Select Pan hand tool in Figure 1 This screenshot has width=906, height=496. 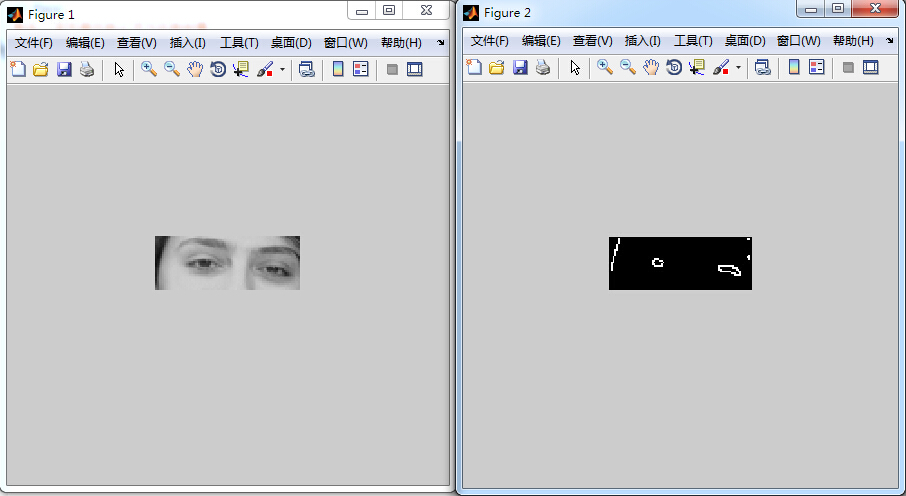(x=195, y=69)
